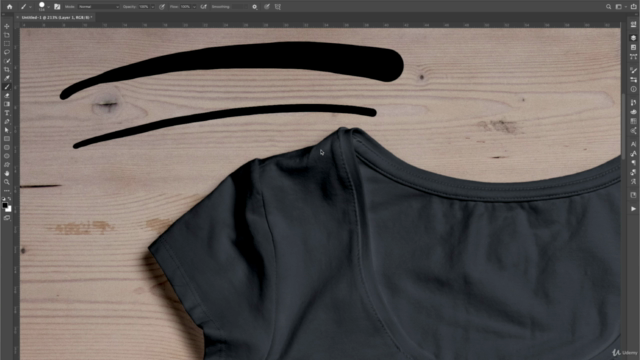The image size is (640, 360).
Task: Enable airbrush build-up effects
Action: [203, 7]
